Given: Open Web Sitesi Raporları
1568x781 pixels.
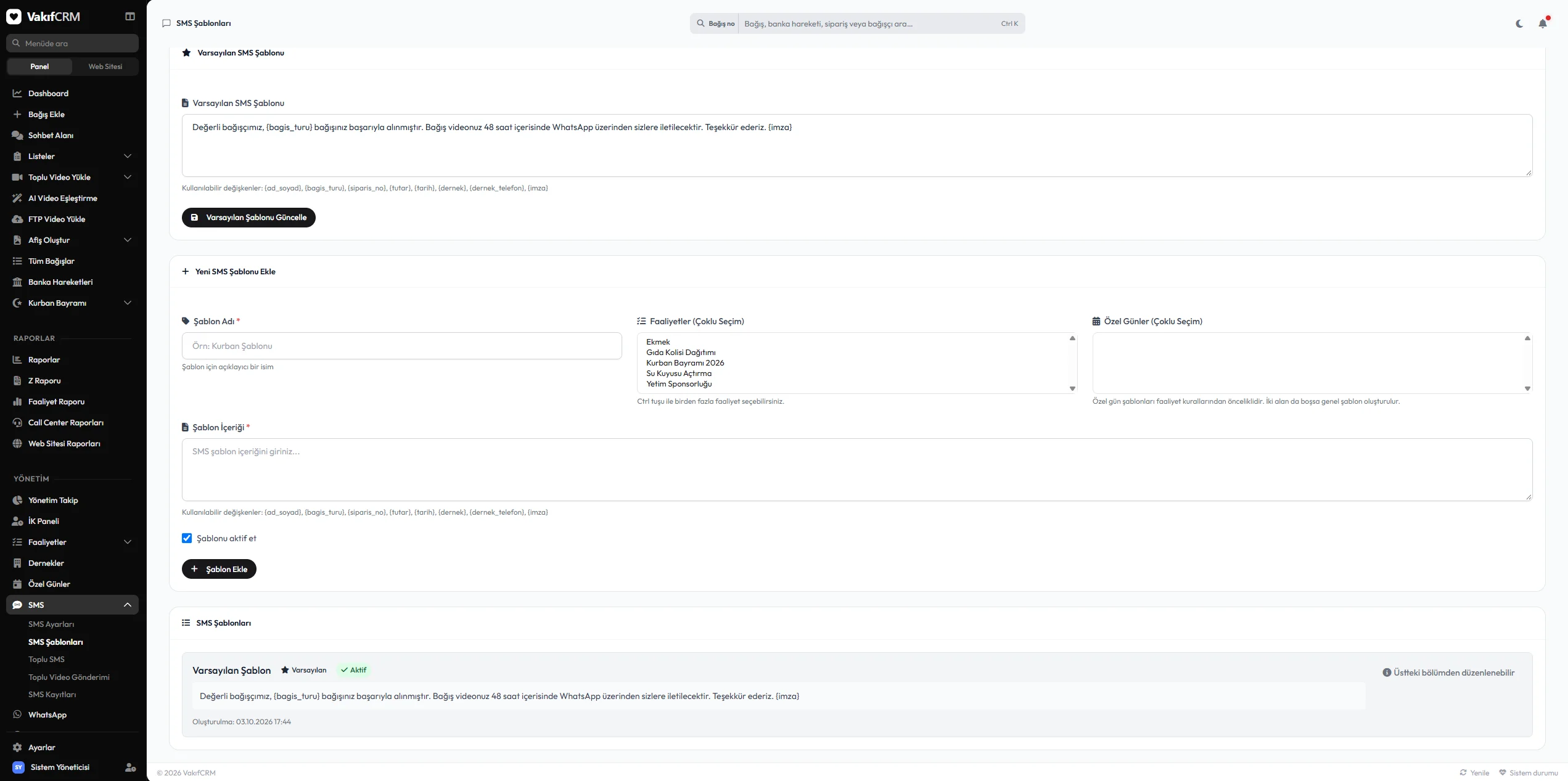Looking at the screenshot, I should (x=72, y=443).
